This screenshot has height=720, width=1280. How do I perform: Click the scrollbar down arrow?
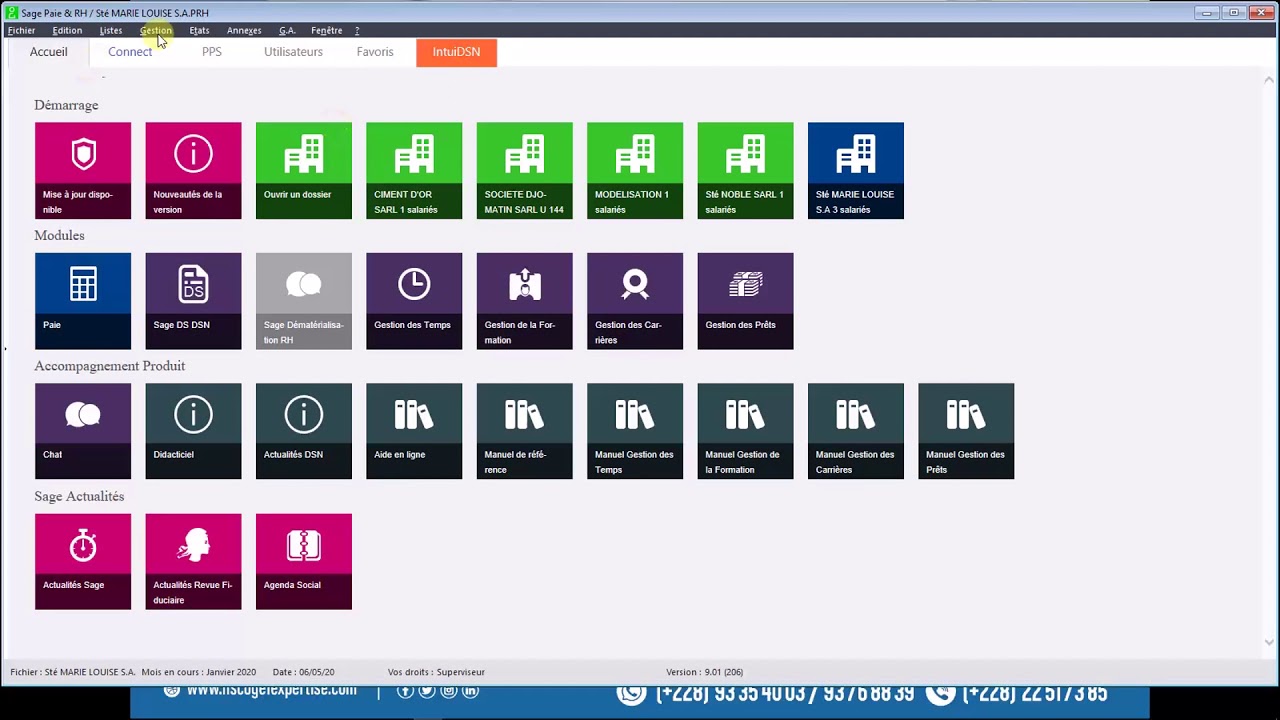pos(1270,643)
